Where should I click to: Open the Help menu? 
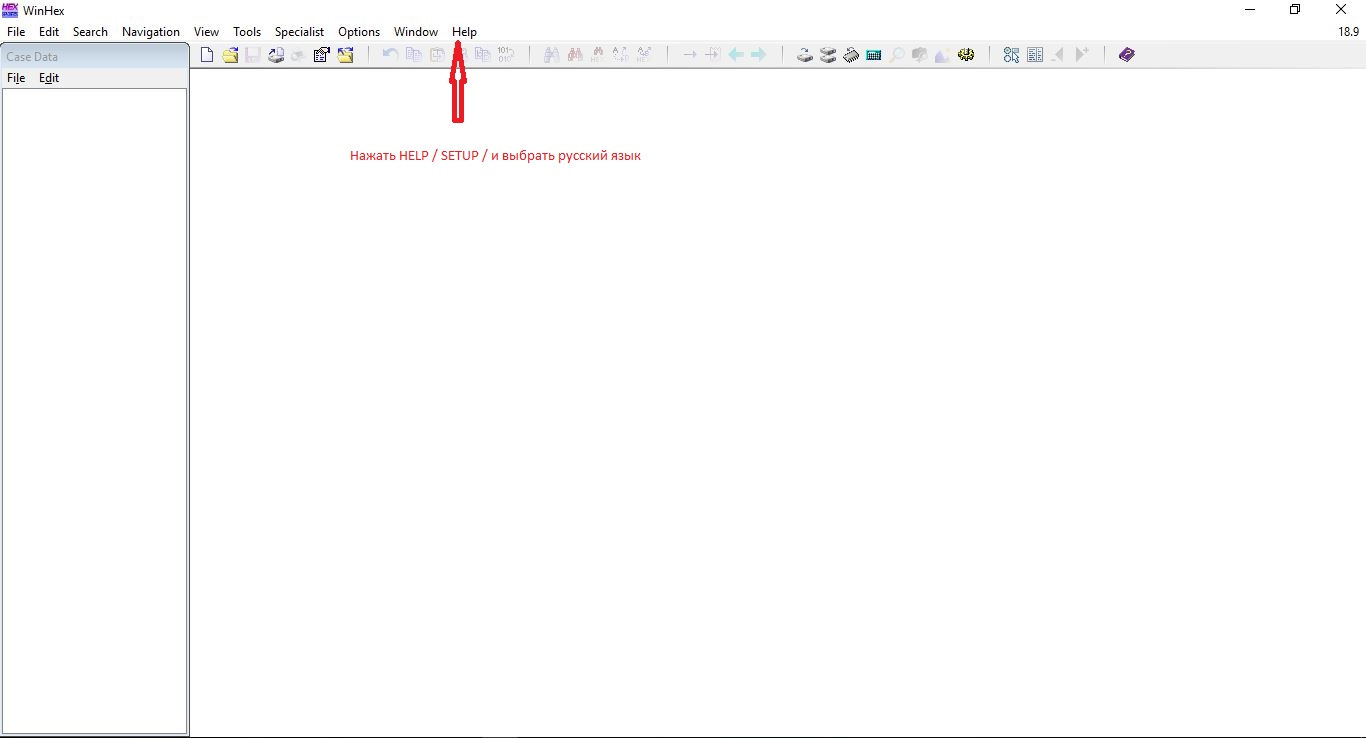click(x=464, y=32)
